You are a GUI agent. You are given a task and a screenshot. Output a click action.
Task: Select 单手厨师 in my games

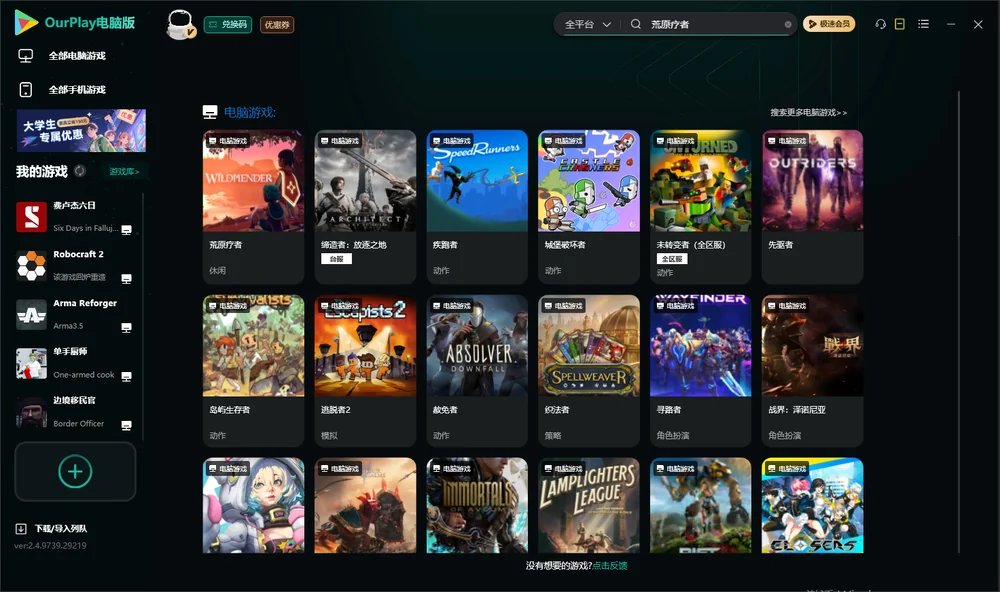(75, 363)
